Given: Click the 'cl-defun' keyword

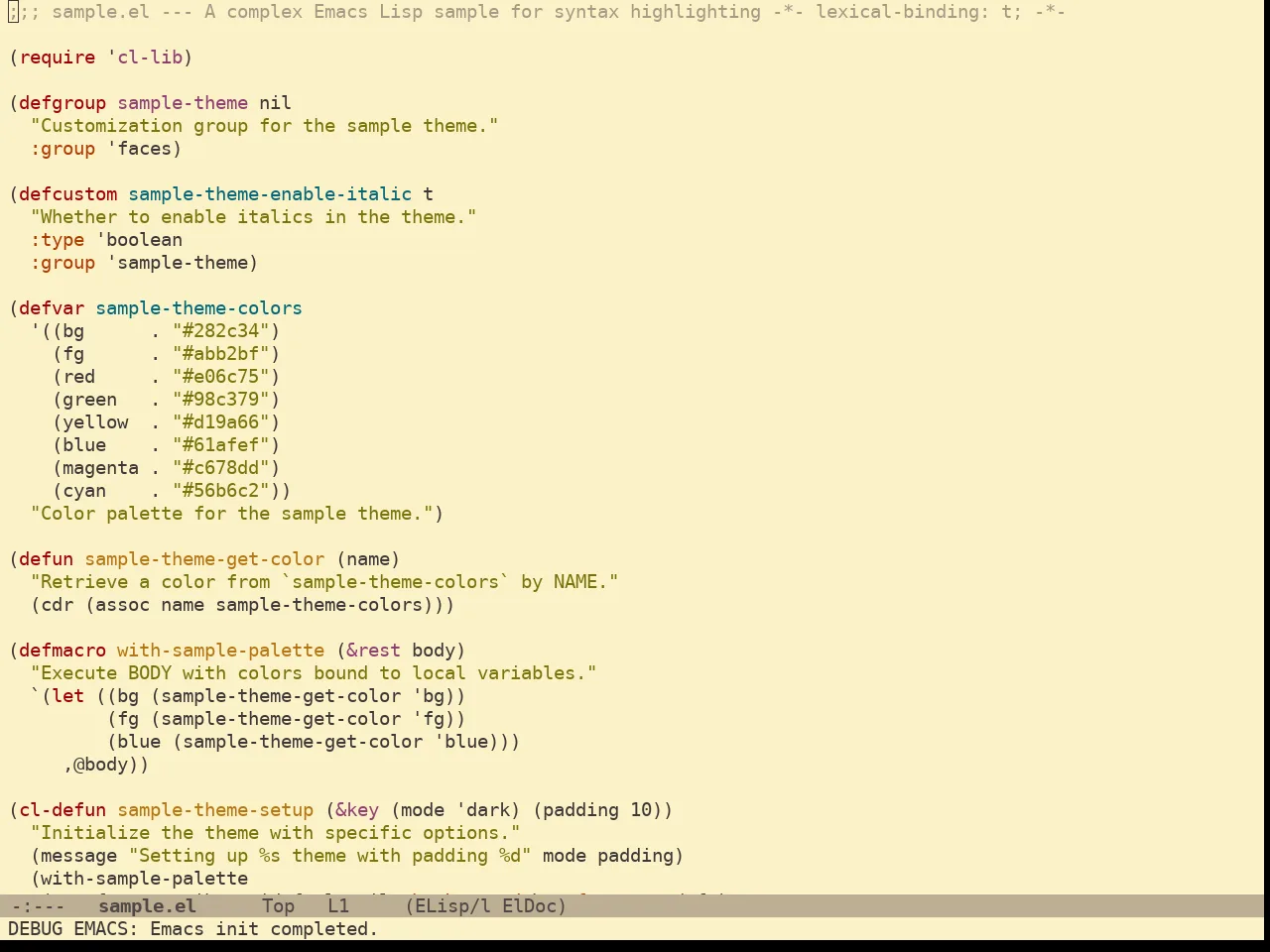Looking at the screenshot, I should click(x=63, y=810).
